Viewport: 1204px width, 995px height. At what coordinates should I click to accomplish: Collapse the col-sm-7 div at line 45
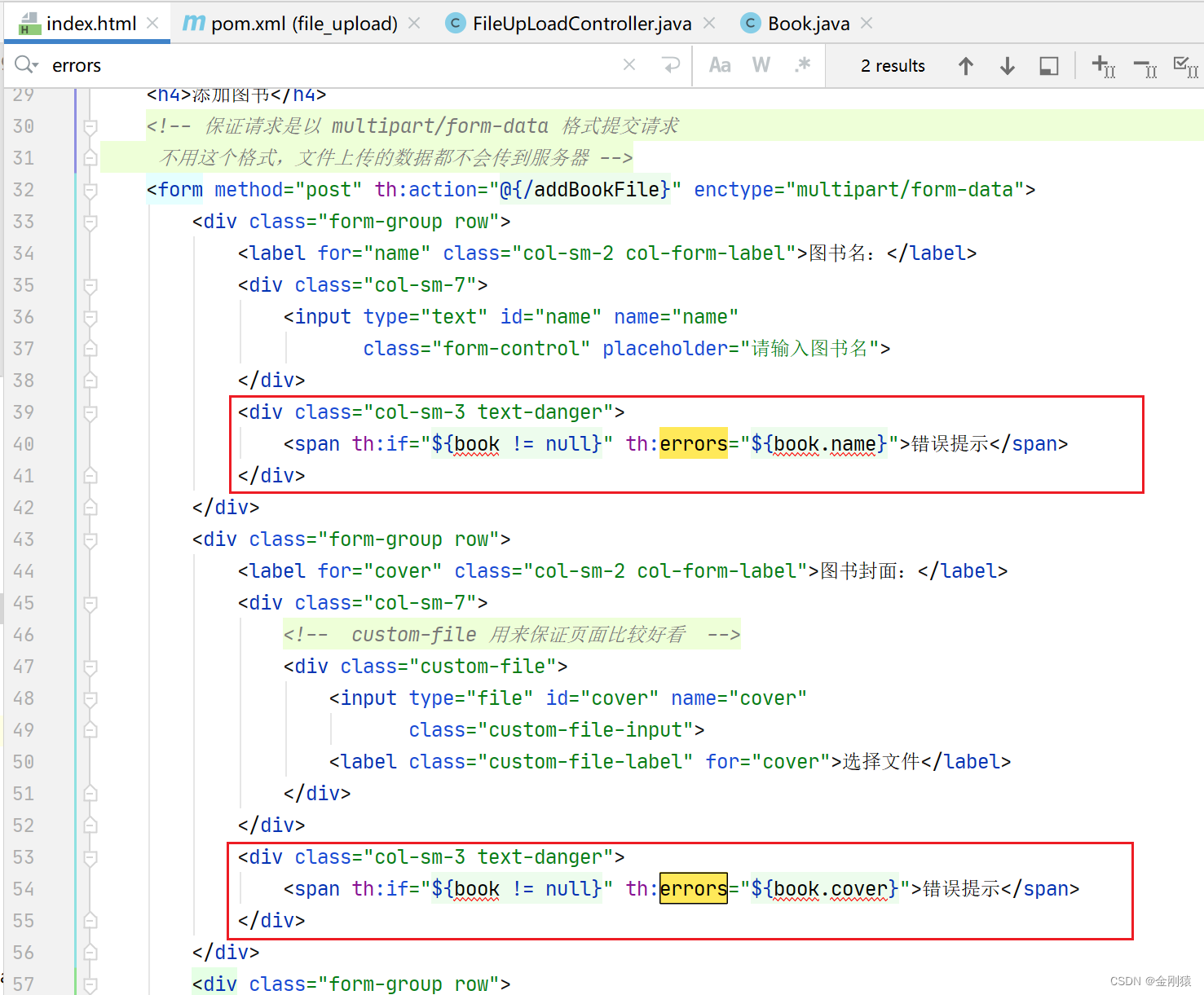(x=90, y=603)
